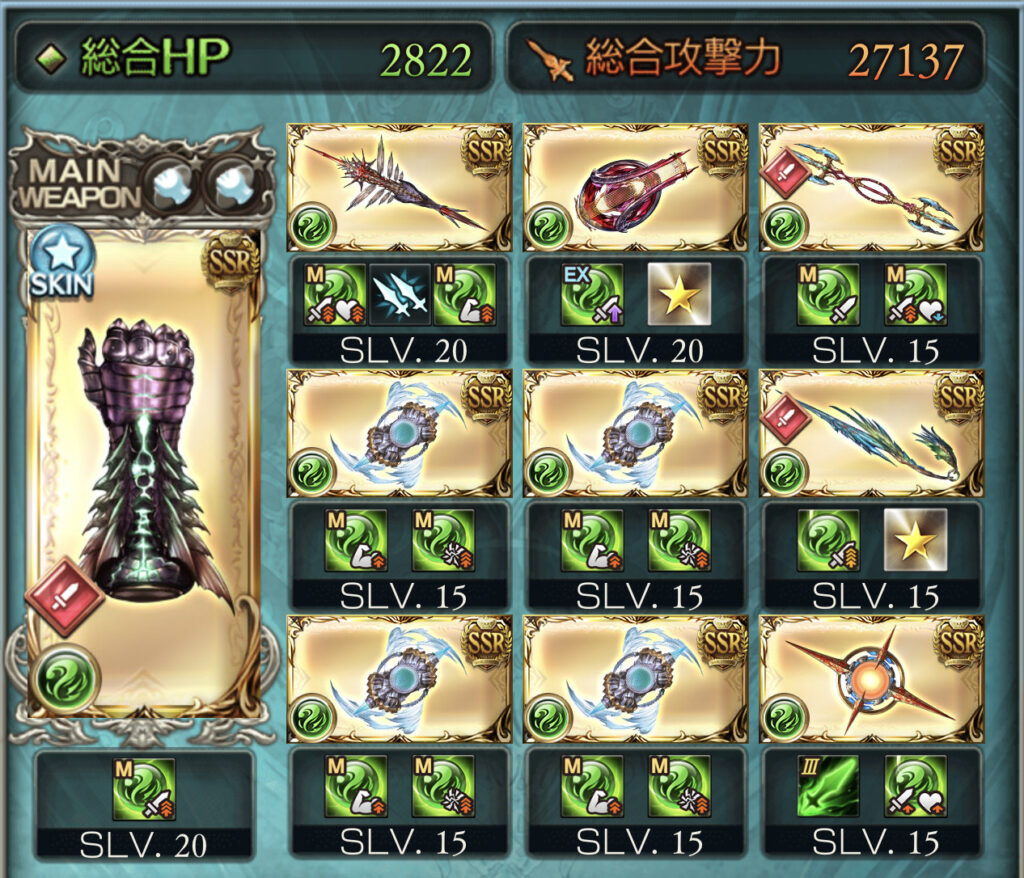
Task: Open the 総合HP total panel
Action: click(x=253, y=57)
